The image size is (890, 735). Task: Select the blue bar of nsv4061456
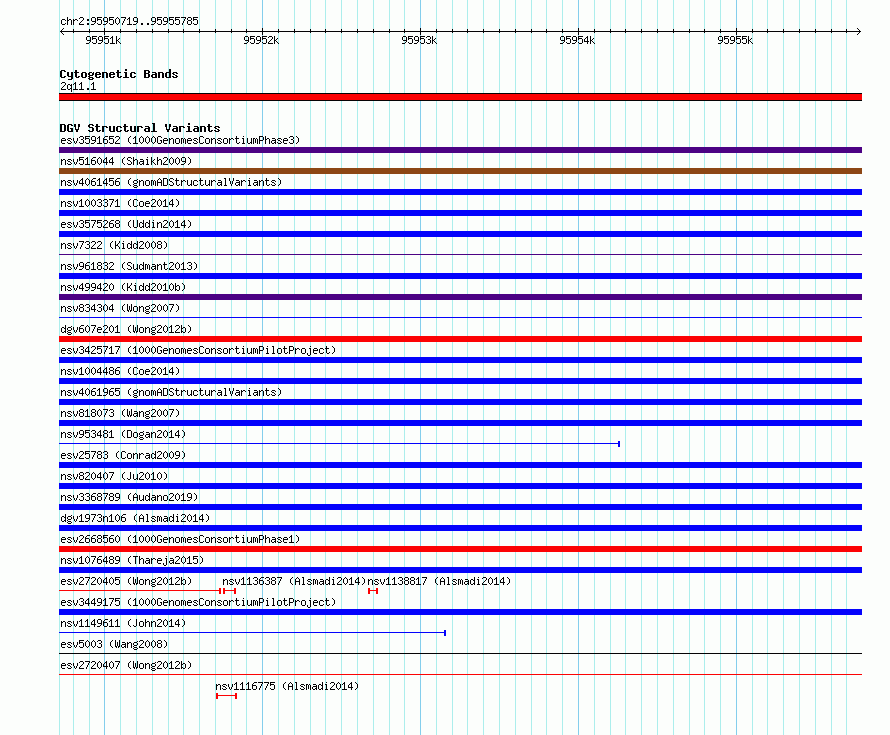coord(460,192)
